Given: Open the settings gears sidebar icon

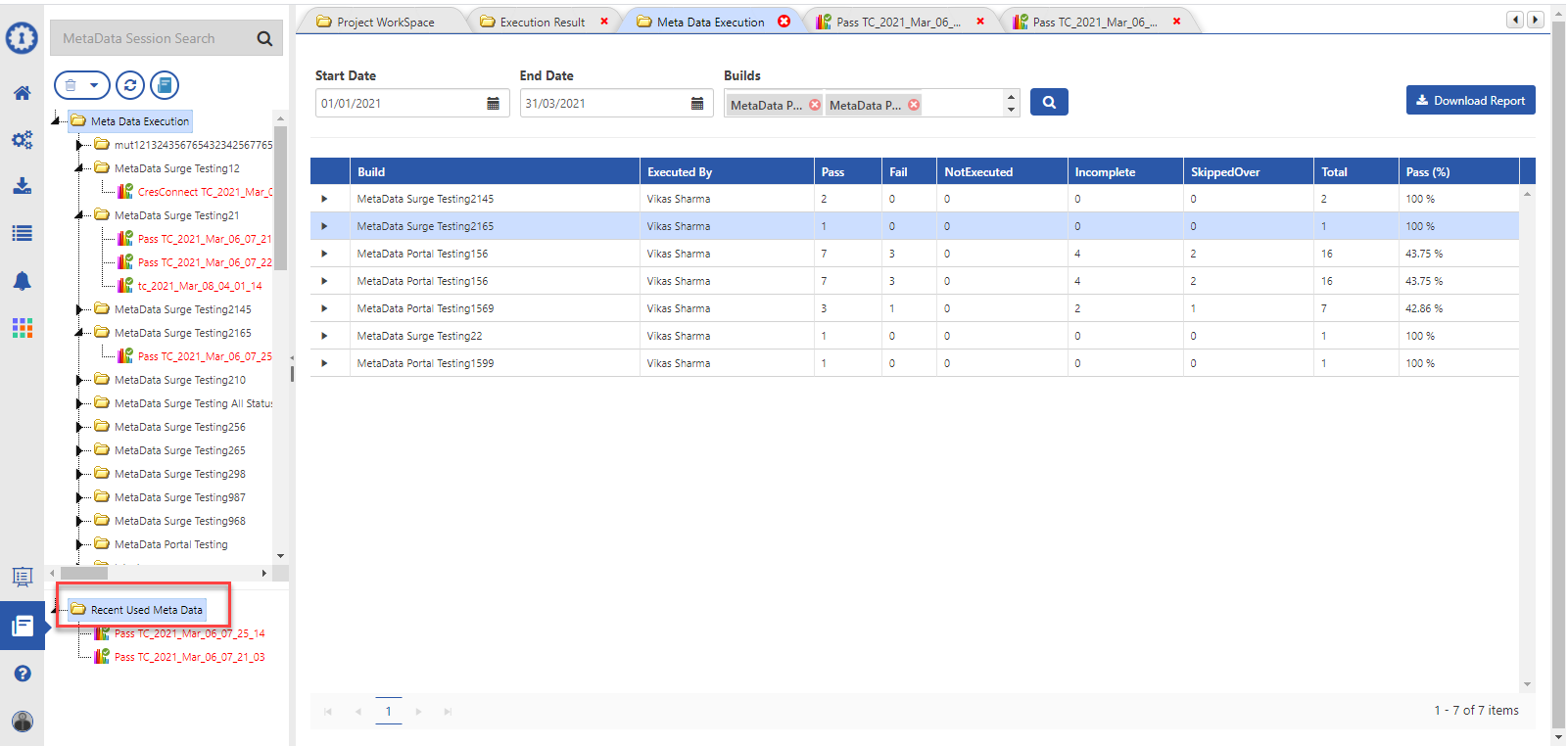Looking at the screenshot, I should point(22,140).
